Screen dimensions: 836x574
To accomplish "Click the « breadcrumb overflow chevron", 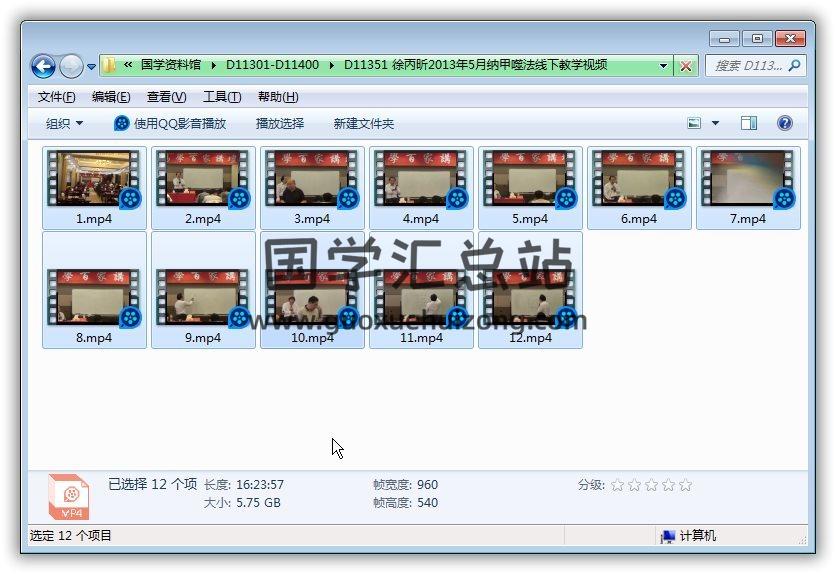I will tap(128, 65).
